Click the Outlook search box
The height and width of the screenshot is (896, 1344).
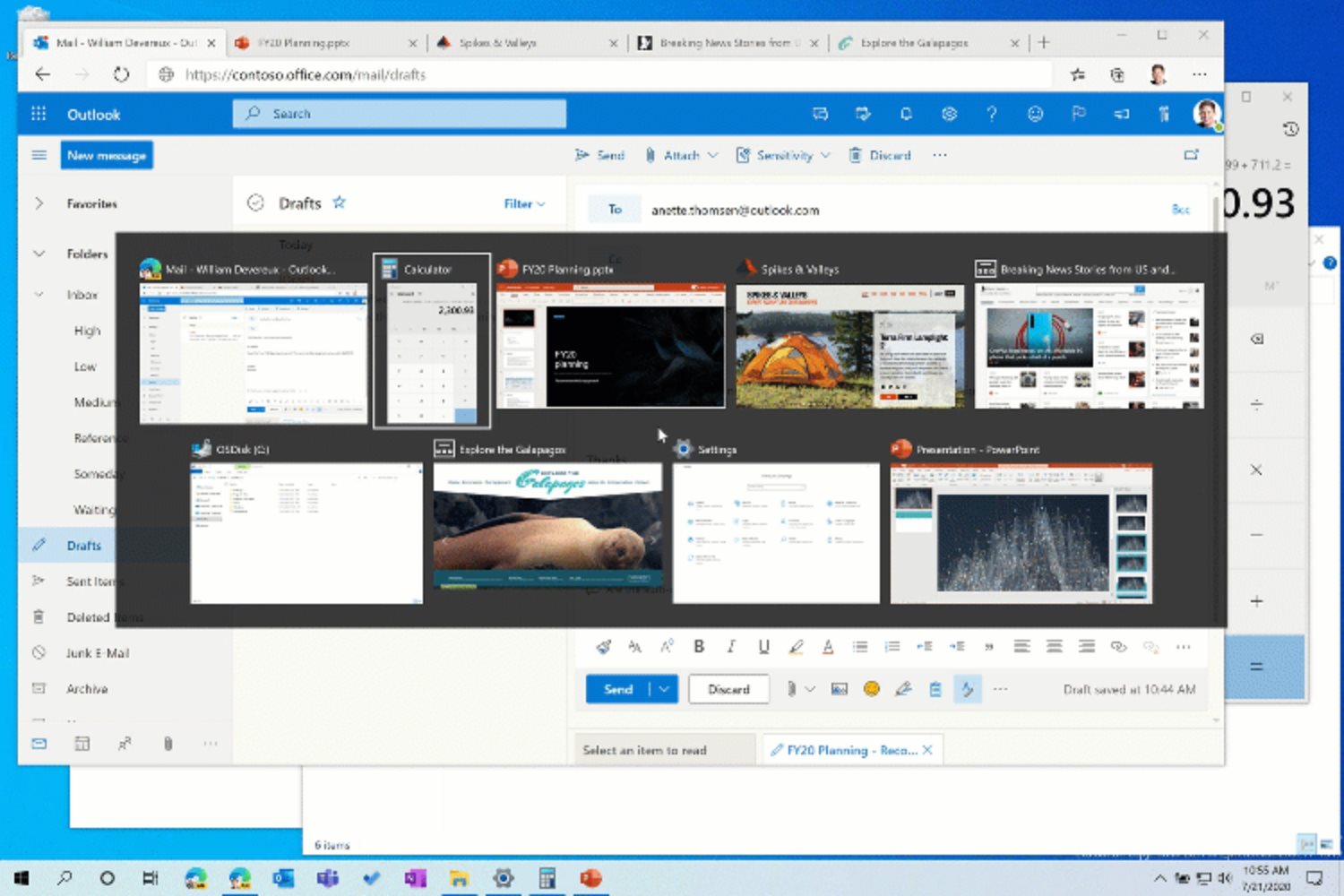[x=400, y=114]
